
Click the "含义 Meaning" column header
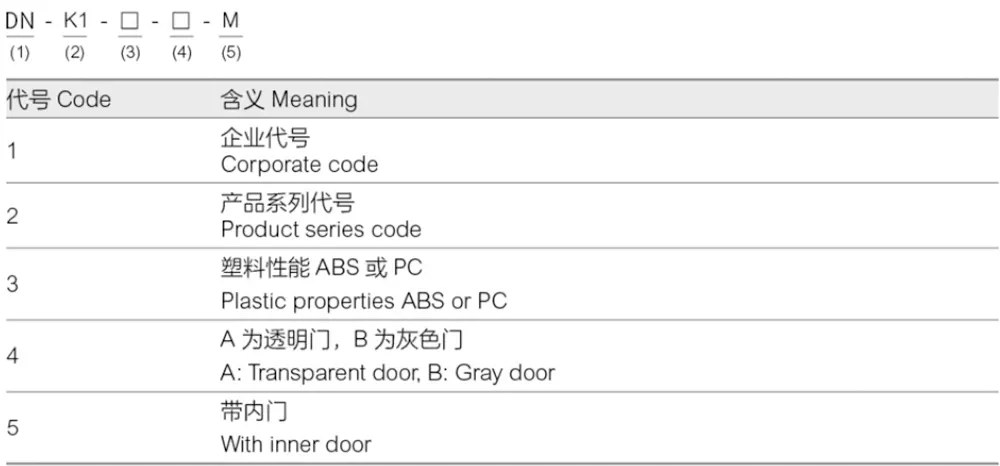coord(288,100)
